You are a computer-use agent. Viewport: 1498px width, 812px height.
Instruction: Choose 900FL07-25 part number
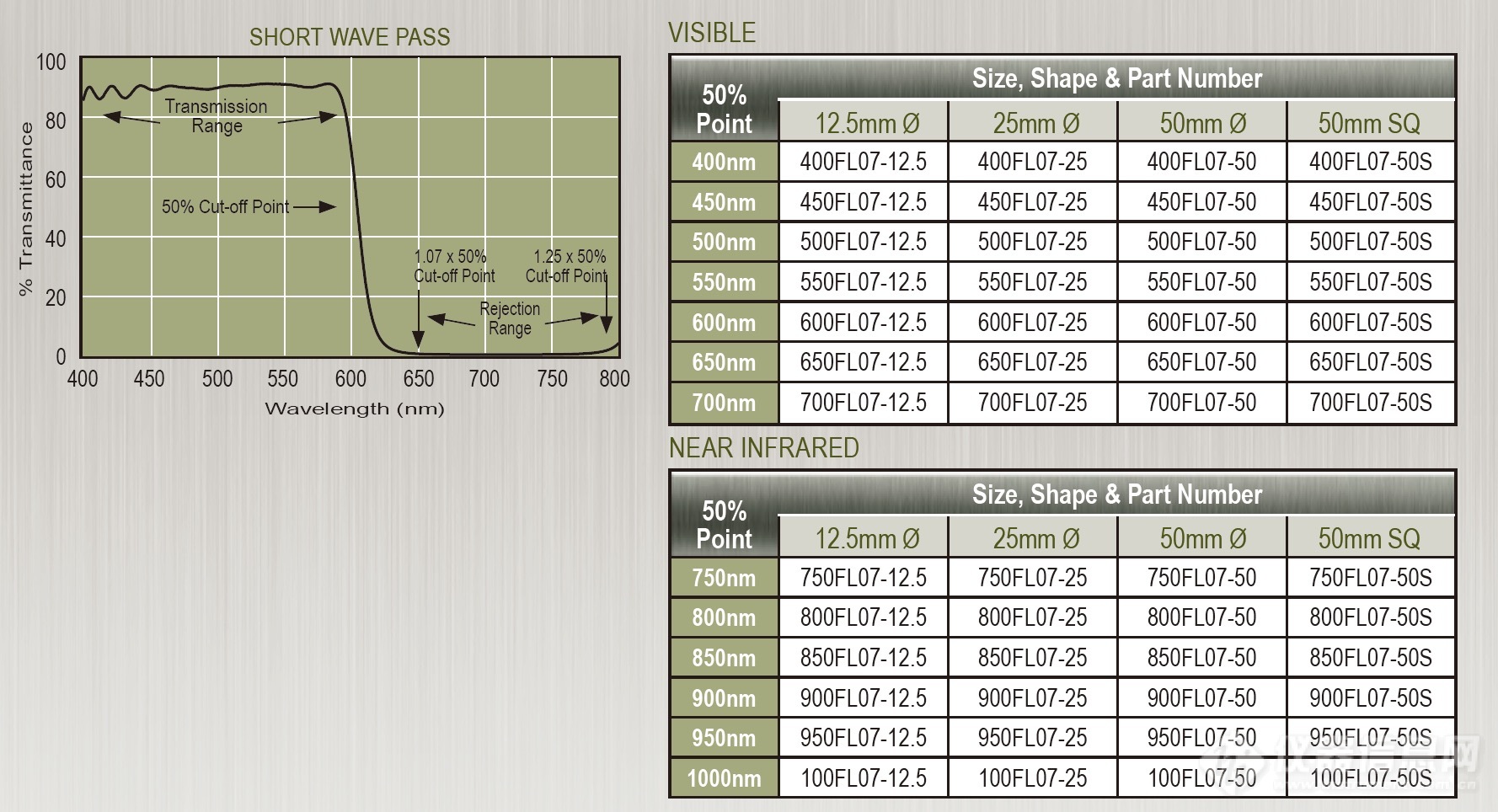coord(1032,698)
